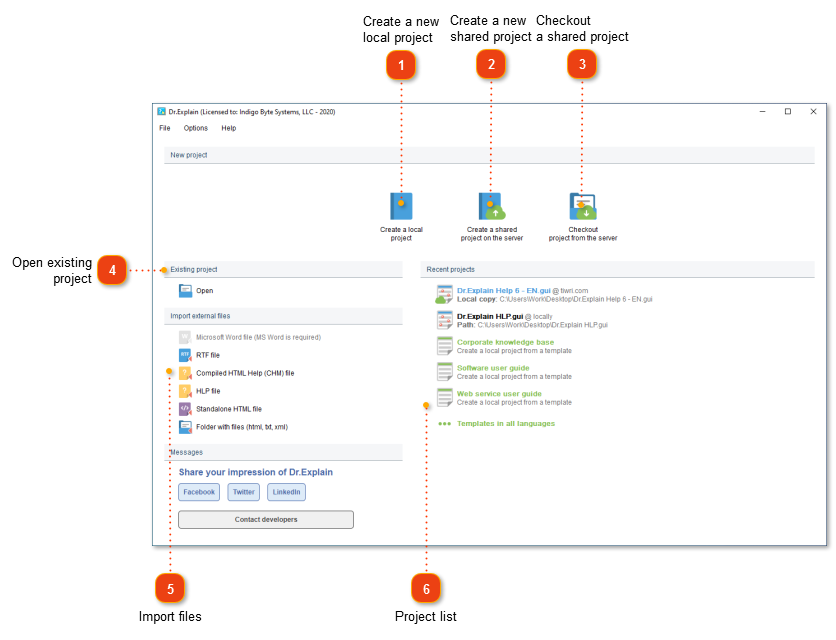Click the Standalone HTML file icon
Image resolution: width=836 pixels, height=640 pixels.
(x=185, y=409)
